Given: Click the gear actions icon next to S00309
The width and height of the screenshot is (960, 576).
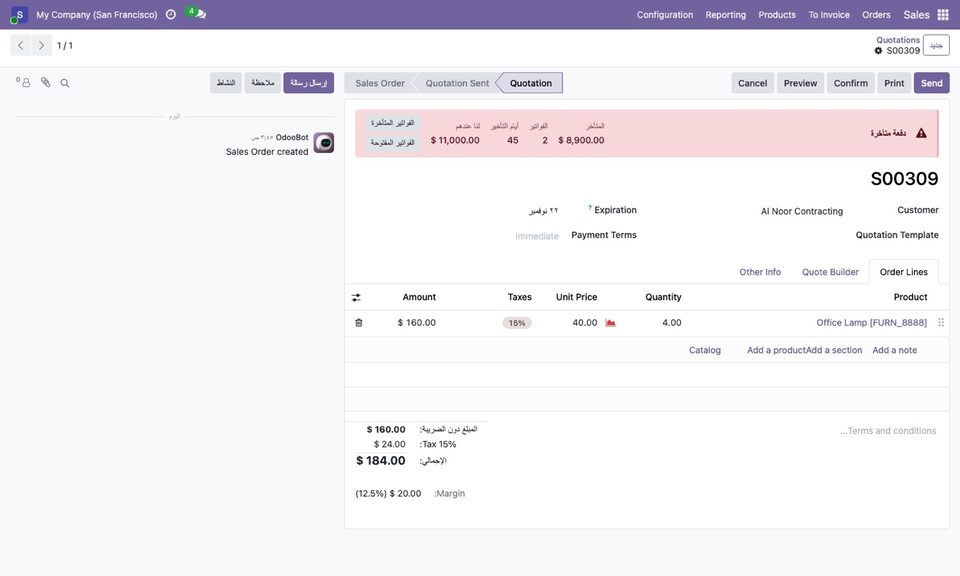Looking at the screenshot, I should (x=879, y=51).
